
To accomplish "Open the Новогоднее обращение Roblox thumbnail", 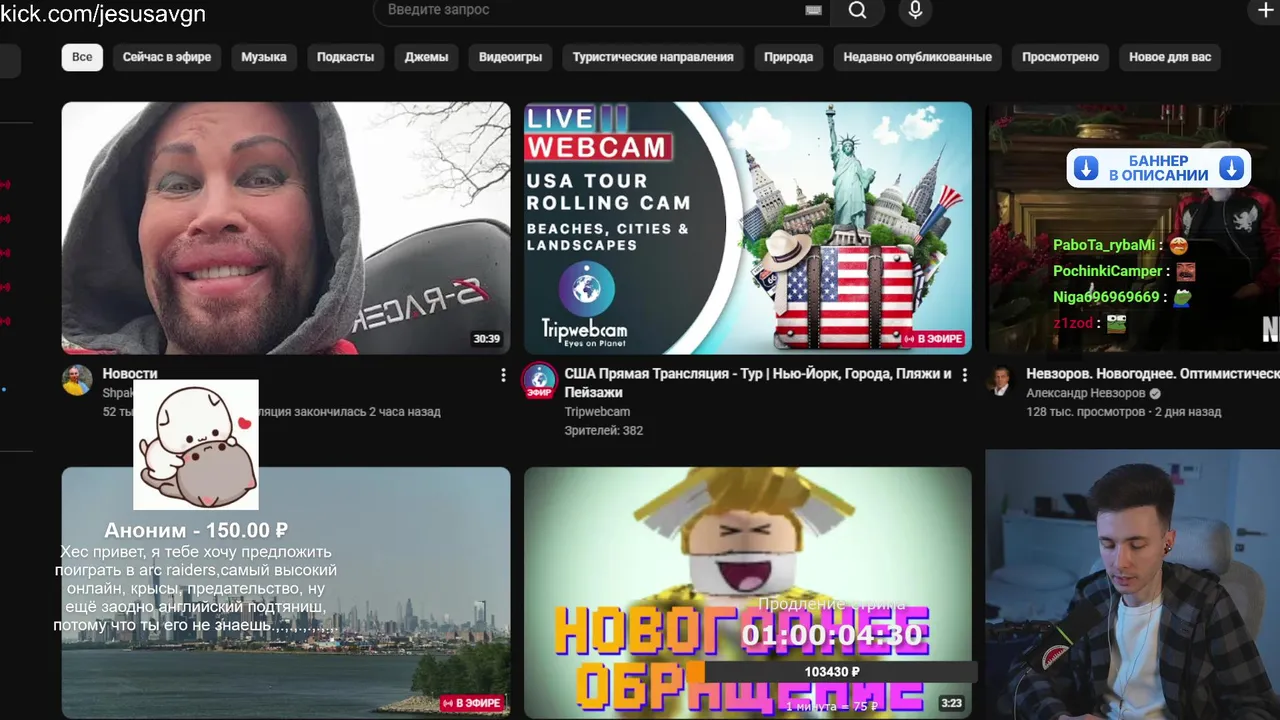I will click(x=748, y=592).
